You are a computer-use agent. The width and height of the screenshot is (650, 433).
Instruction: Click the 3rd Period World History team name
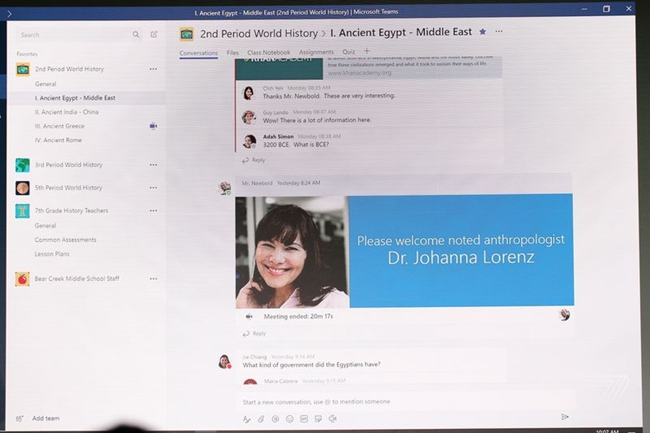pyautogui.click(x=69, y=165)
